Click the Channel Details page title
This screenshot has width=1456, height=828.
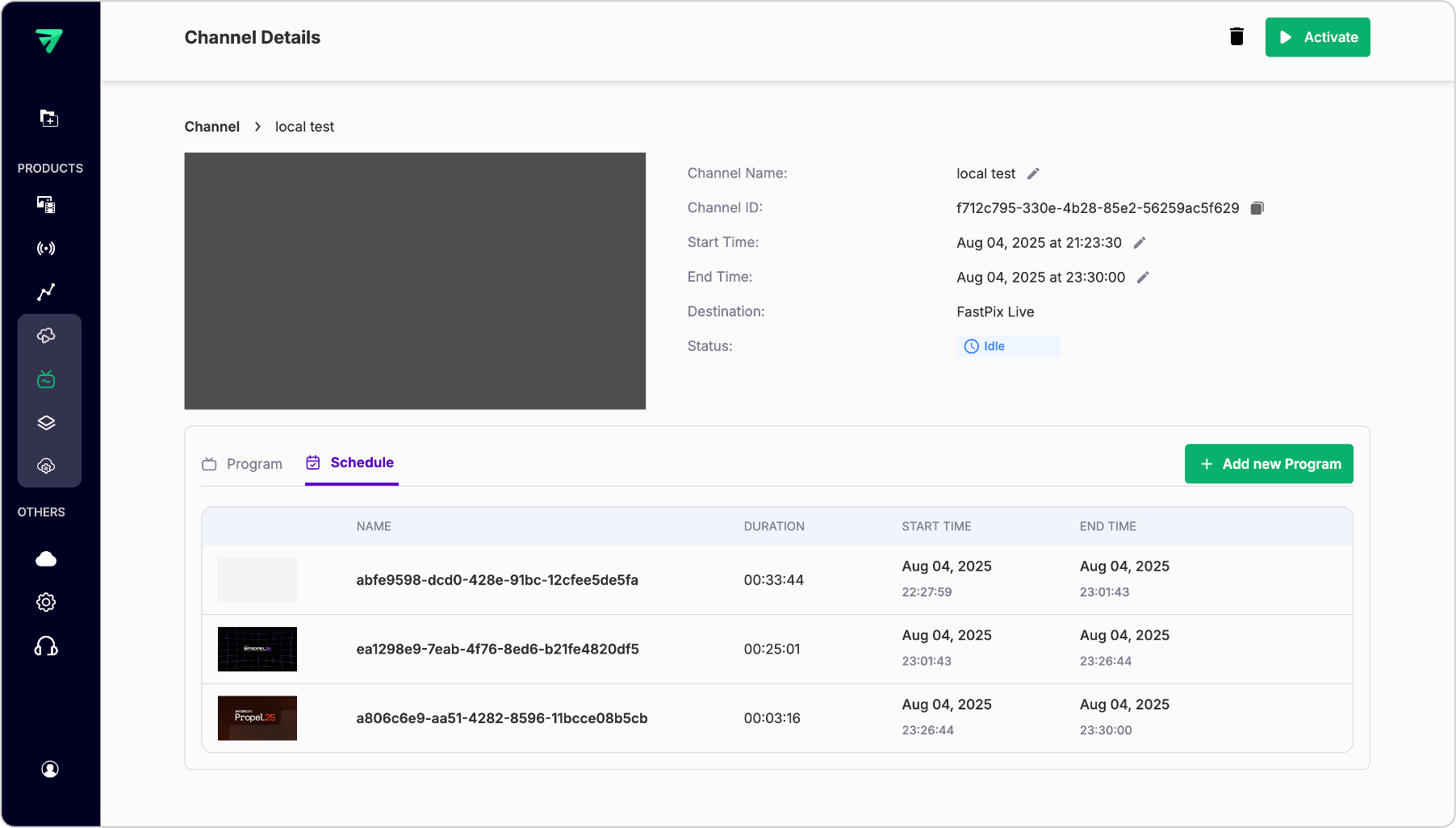pyautogui.click(x=252, y=37)
